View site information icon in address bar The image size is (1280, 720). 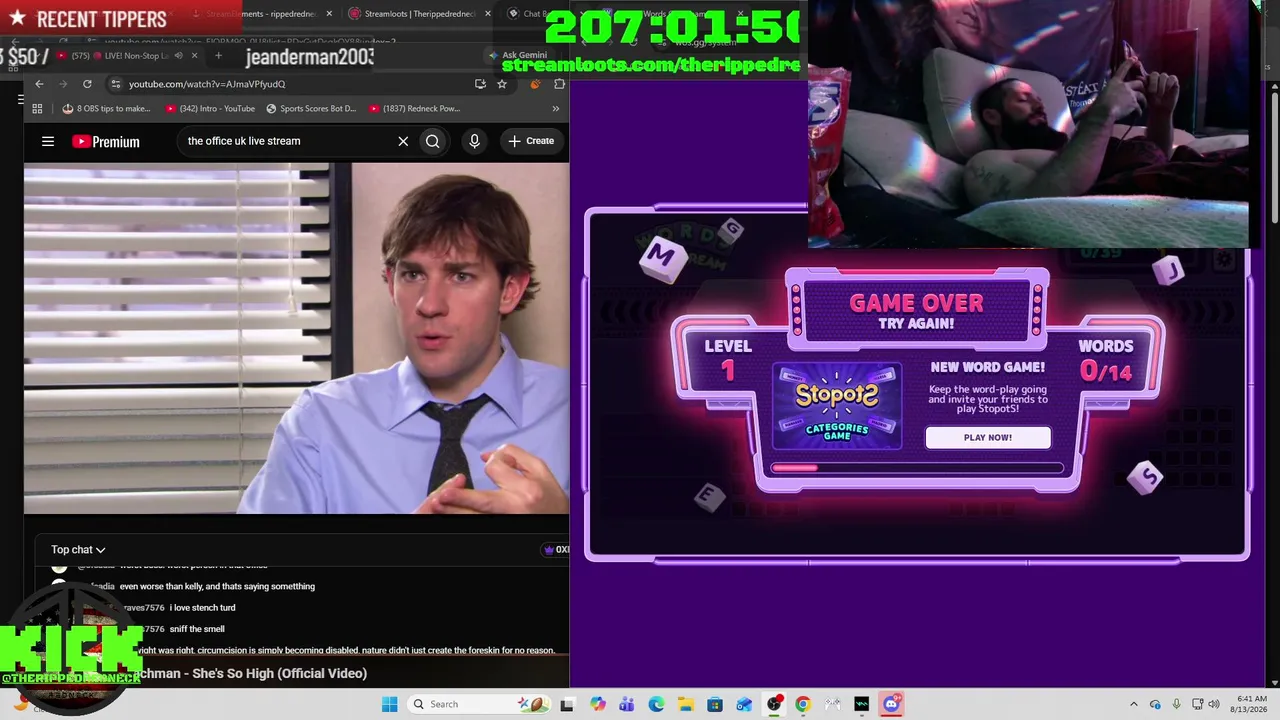[116, 84]
